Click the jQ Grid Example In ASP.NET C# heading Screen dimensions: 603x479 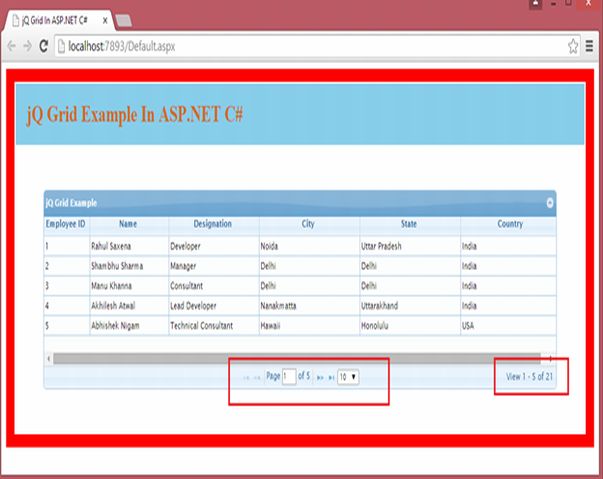pos(135,115)
